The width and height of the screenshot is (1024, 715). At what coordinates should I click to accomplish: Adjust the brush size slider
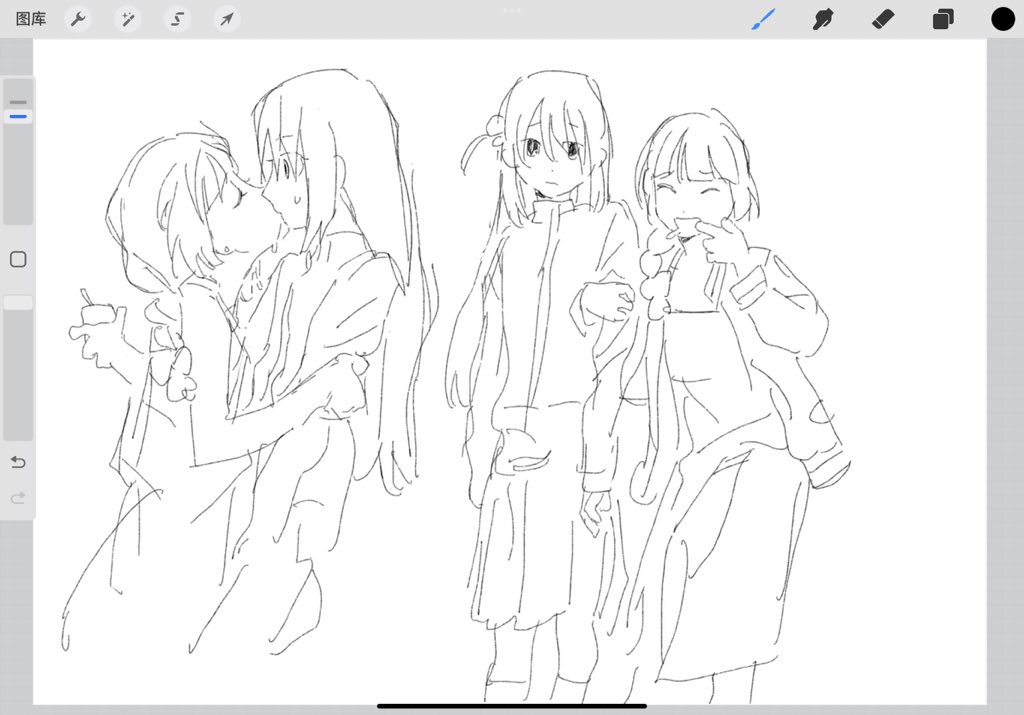[x=18, y=151]
